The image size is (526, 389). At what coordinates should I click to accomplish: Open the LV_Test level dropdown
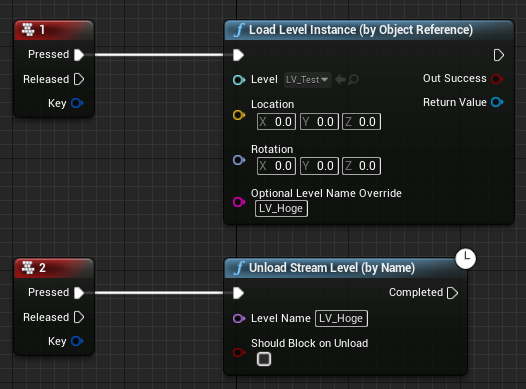(x=308, y=80)
